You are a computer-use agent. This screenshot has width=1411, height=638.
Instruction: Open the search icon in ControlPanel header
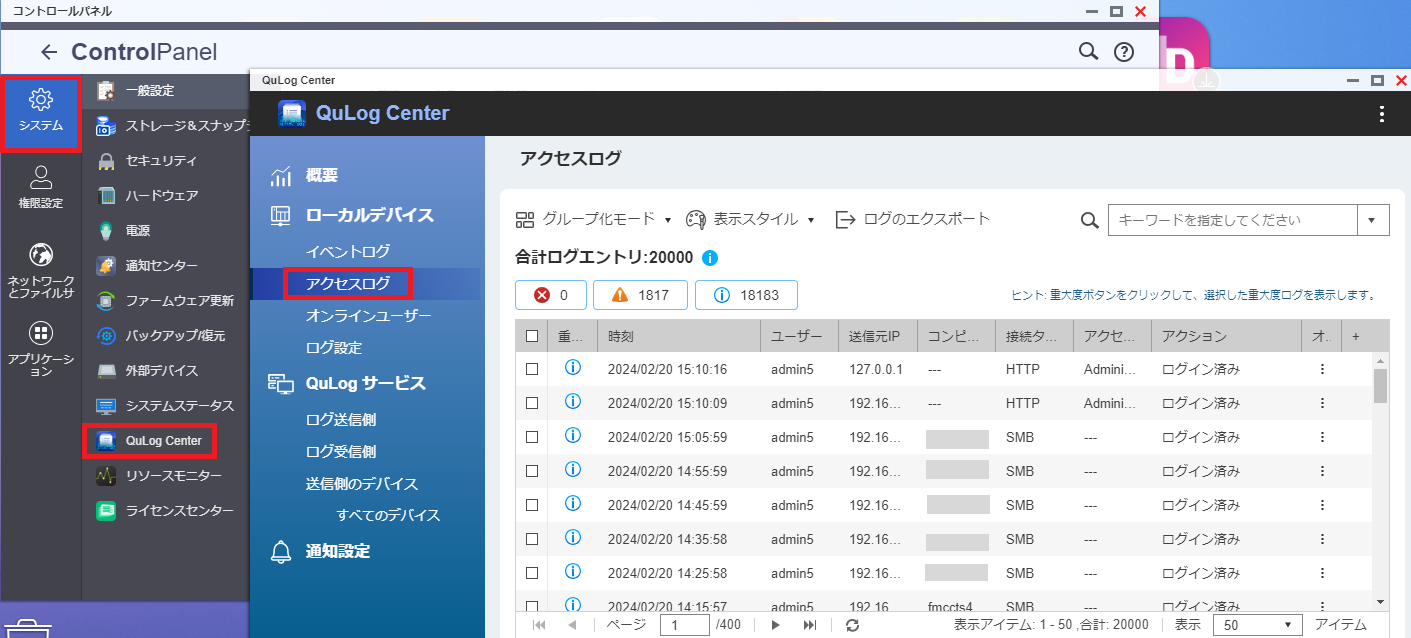pyautogui.click(x=1088, y=51)
